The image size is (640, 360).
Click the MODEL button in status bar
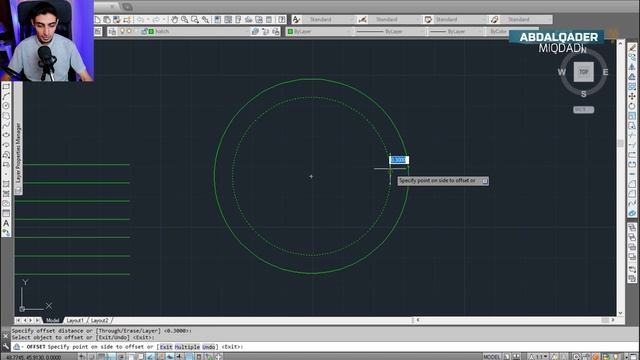pyautogui.click(x=491, y=357)
